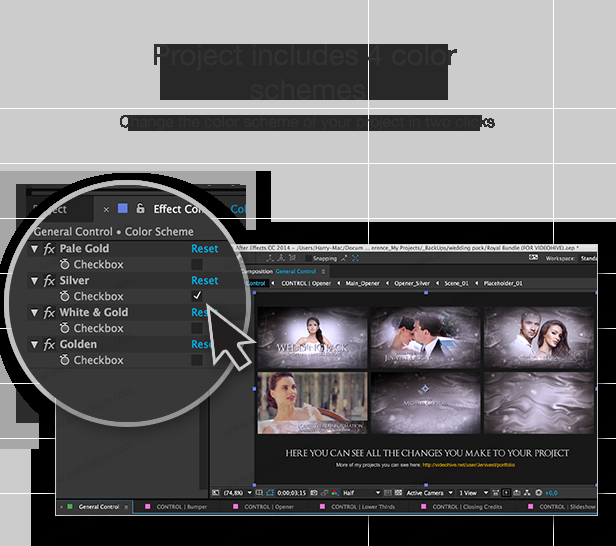Click Reset for the Silver effect
Viewport: 616px width, 546px height.
204,280
